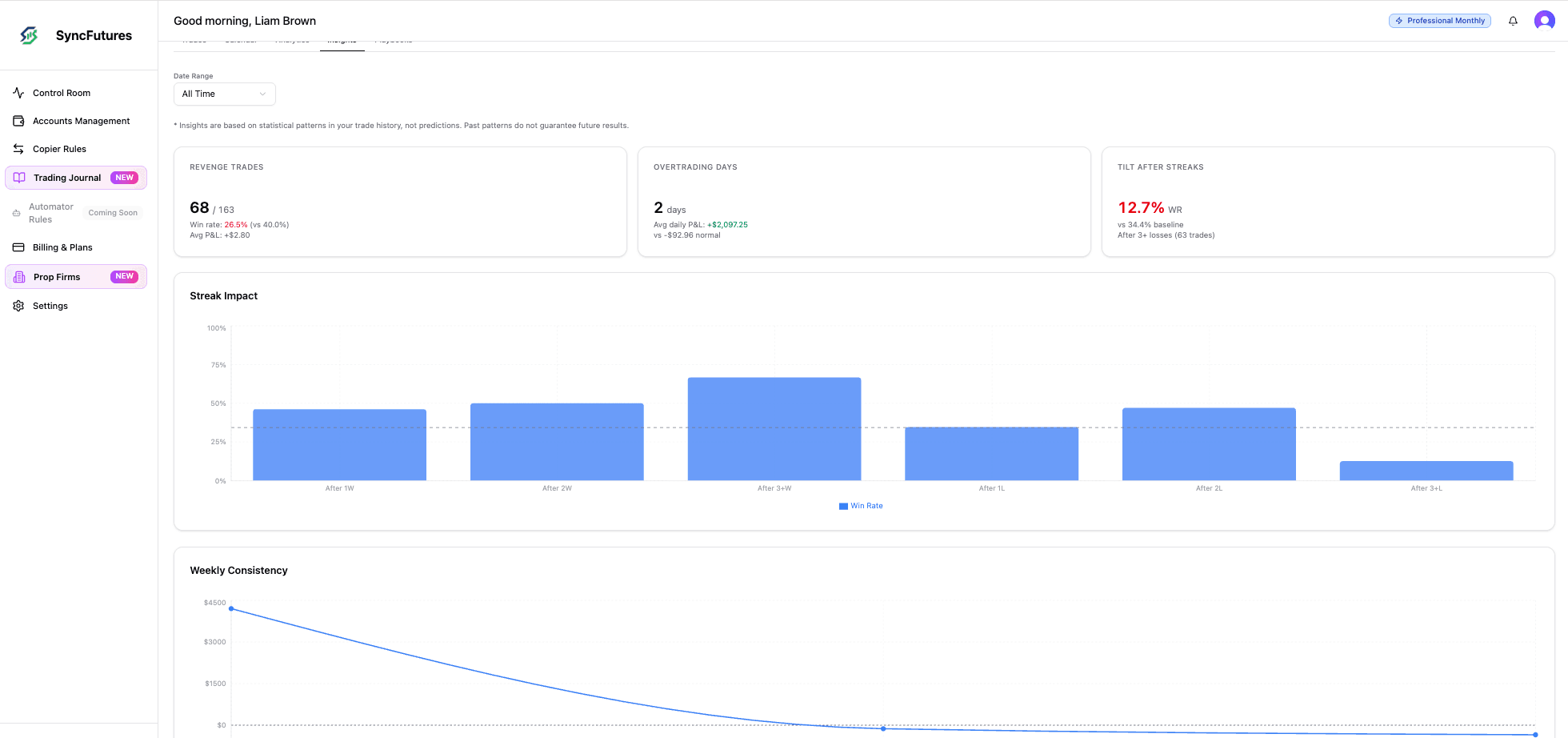Open the notification bell
This screenshot has width=1568, height=738.
click(1513, 21)
